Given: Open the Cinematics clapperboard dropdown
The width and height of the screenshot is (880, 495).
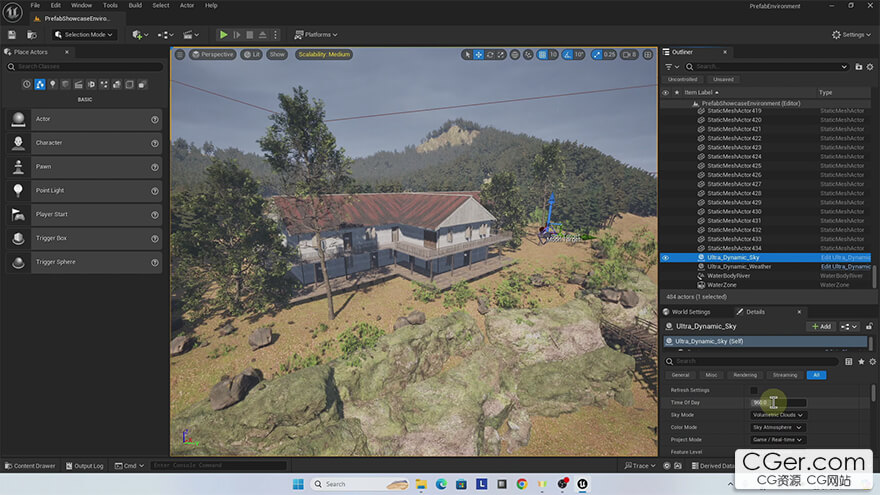Looking at the screenshot, I should pos(191,35).
